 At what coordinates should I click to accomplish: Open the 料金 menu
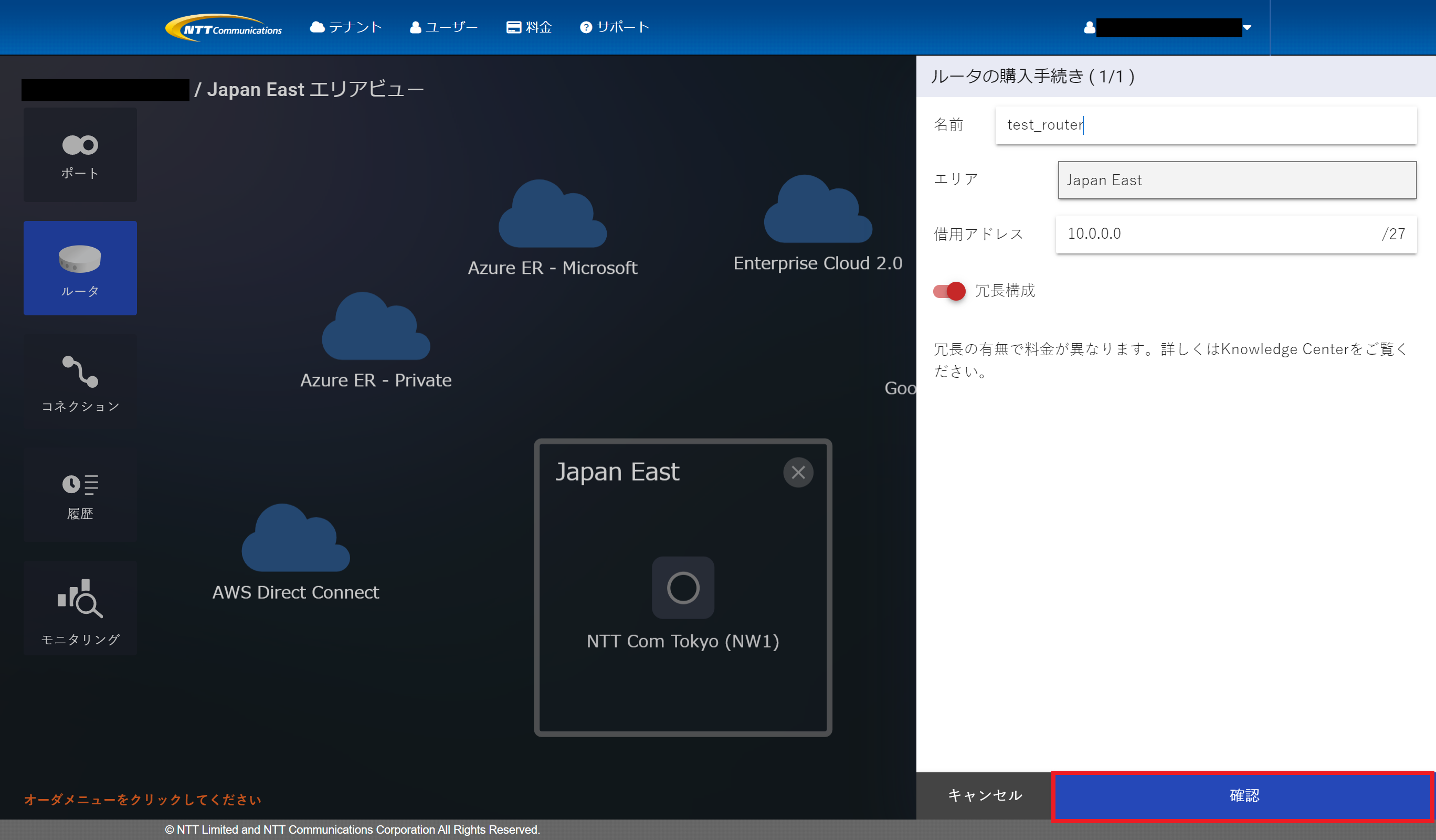pos(529,27)
